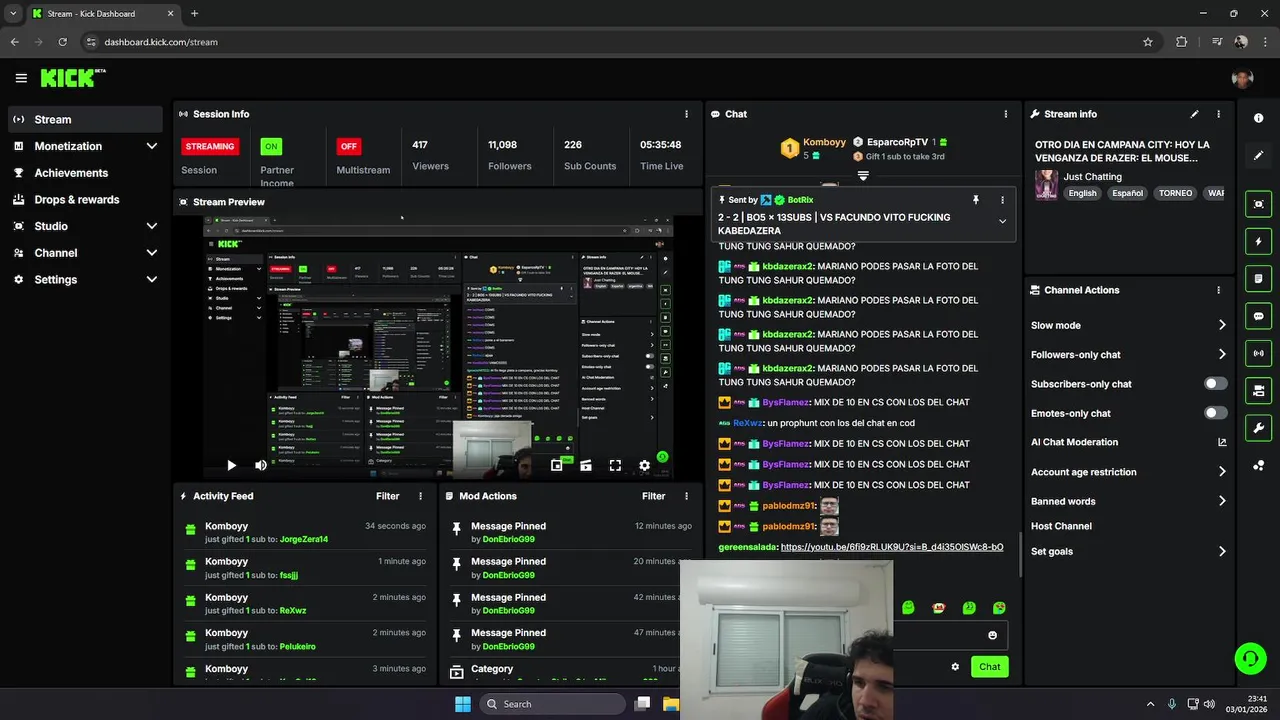Open Banned words options arrow
The width and height of the screenshot is (1280, 720).
tap(1222, 501)
